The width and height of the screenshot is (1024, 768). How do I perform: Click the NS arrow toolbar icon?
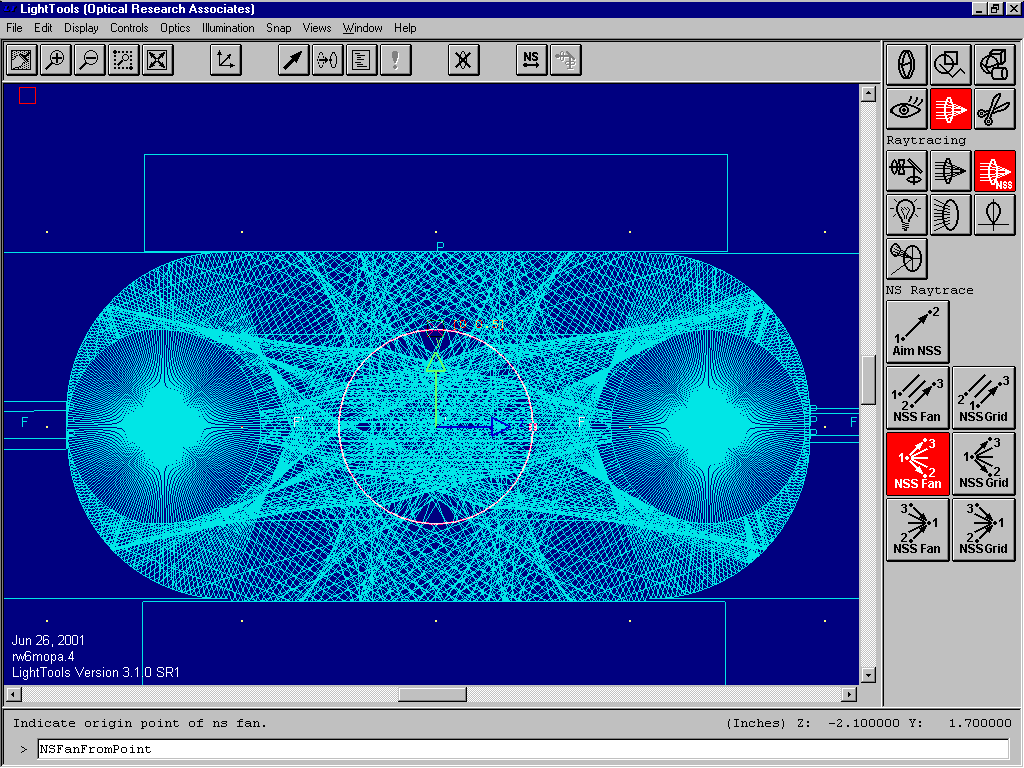[532, 60]
